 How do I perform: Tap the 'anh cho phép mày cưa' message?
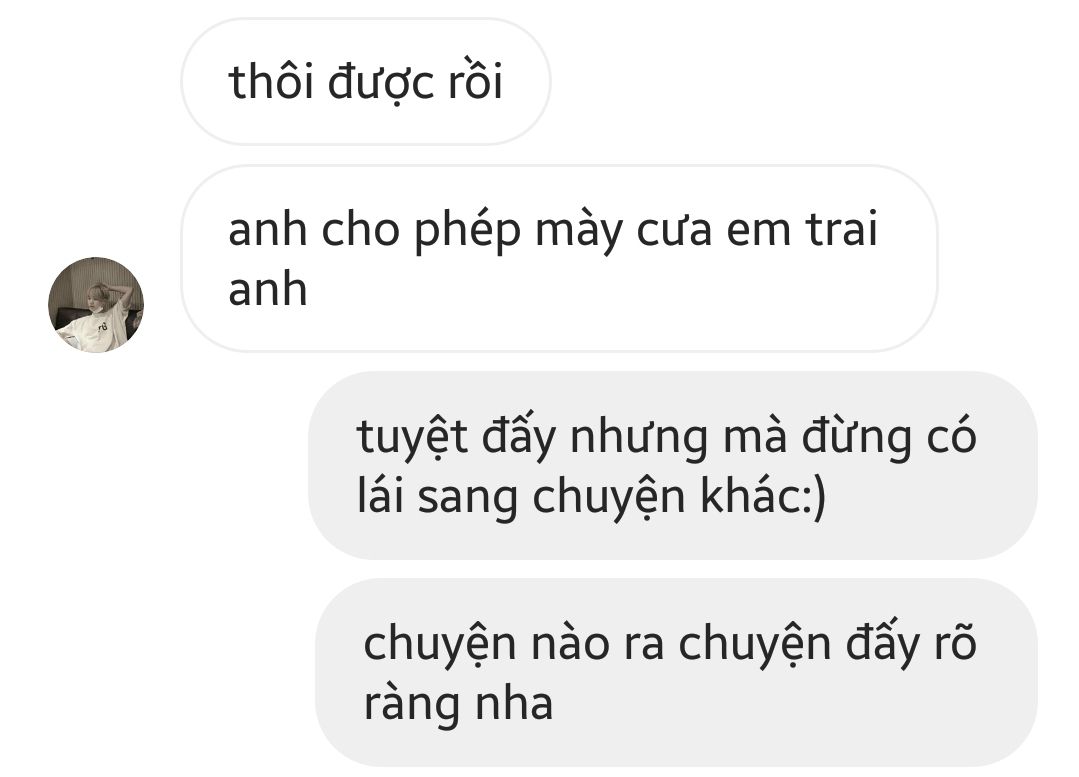(x=559, y=259)
